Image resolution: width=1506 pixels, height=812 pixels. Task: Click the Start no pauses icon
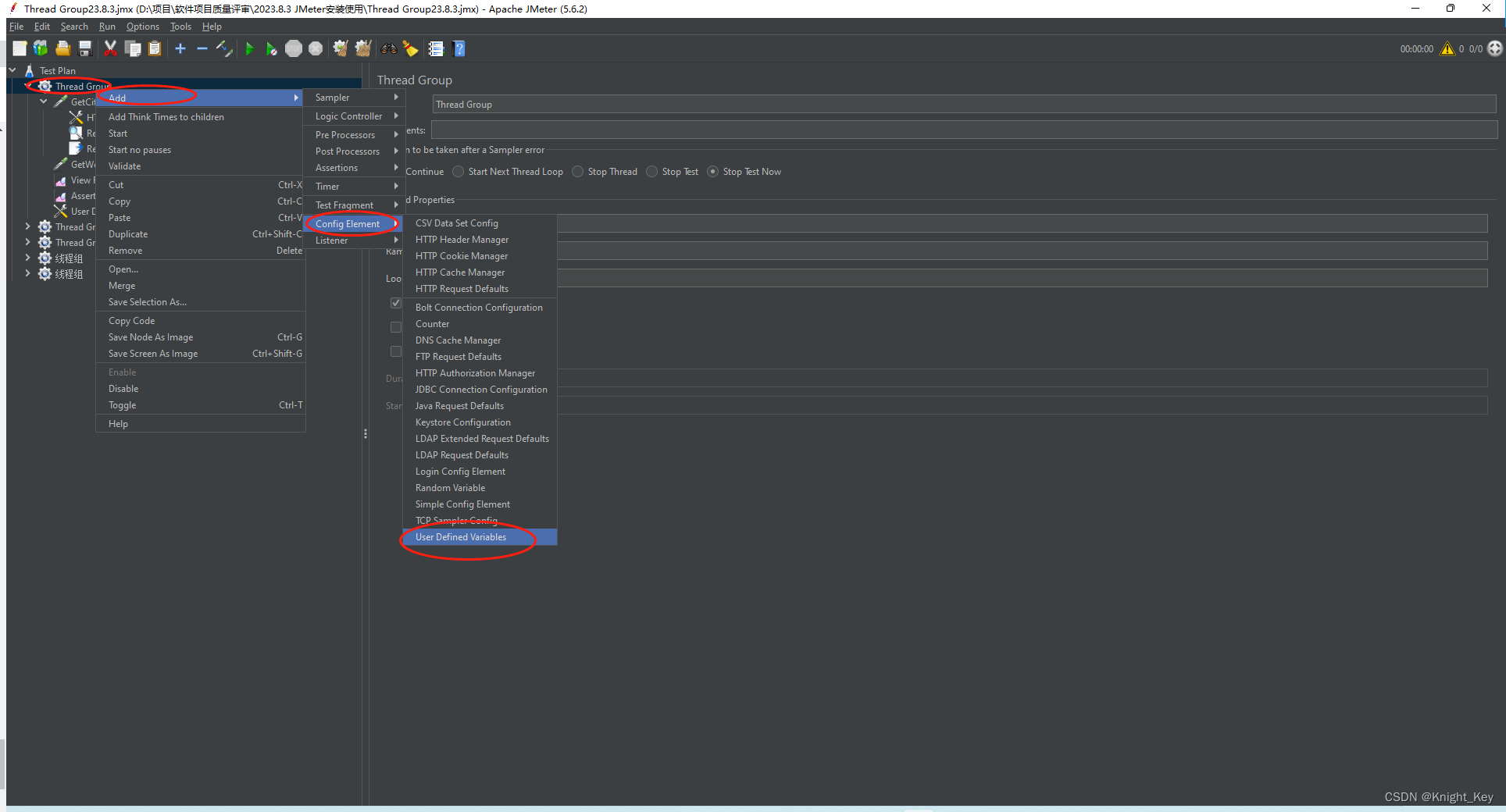click(x=271, y=48)
